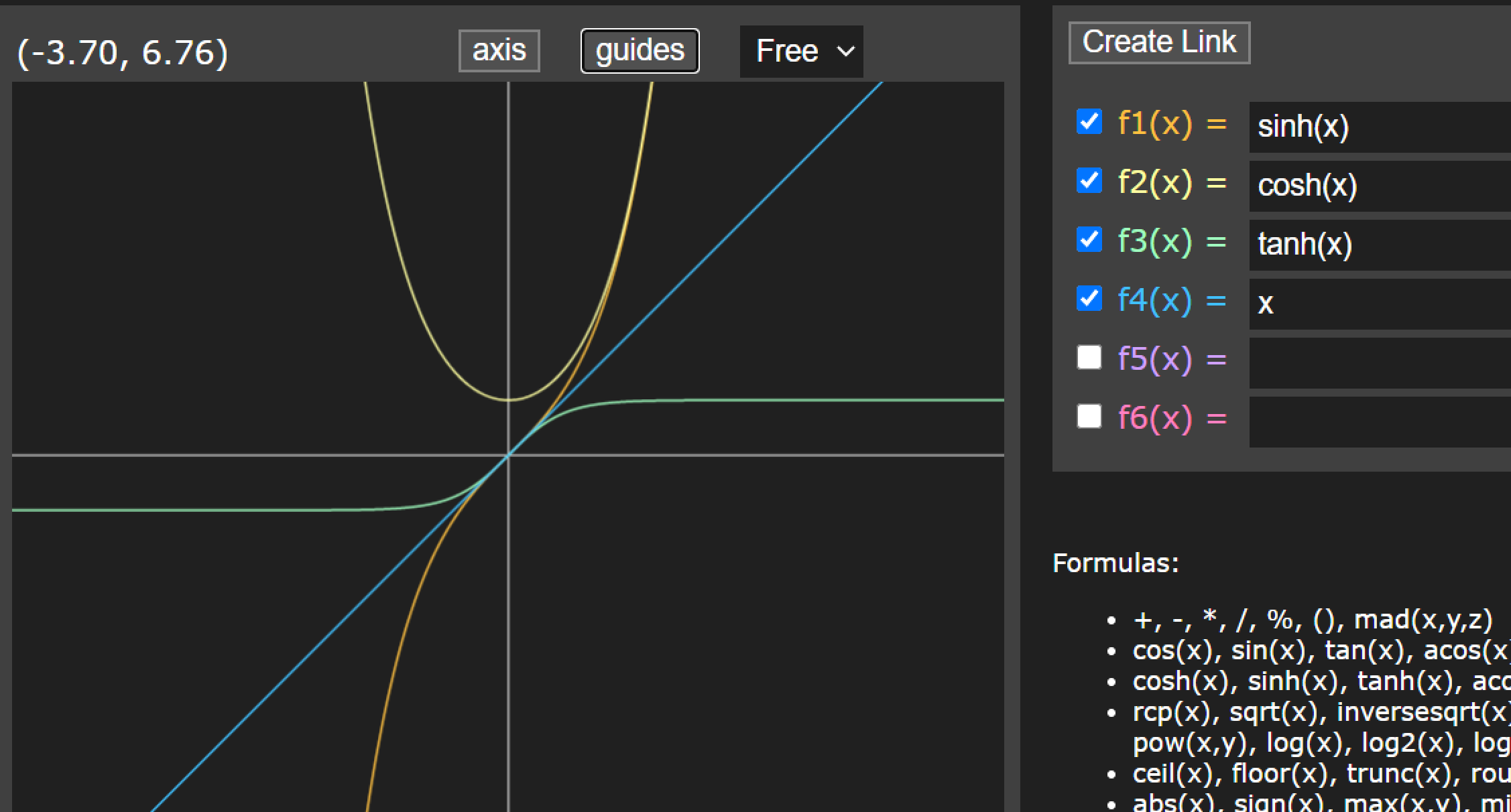Toggle the guides button
The height and width of the screenshot is (812, 1511).
pos(640,51)
